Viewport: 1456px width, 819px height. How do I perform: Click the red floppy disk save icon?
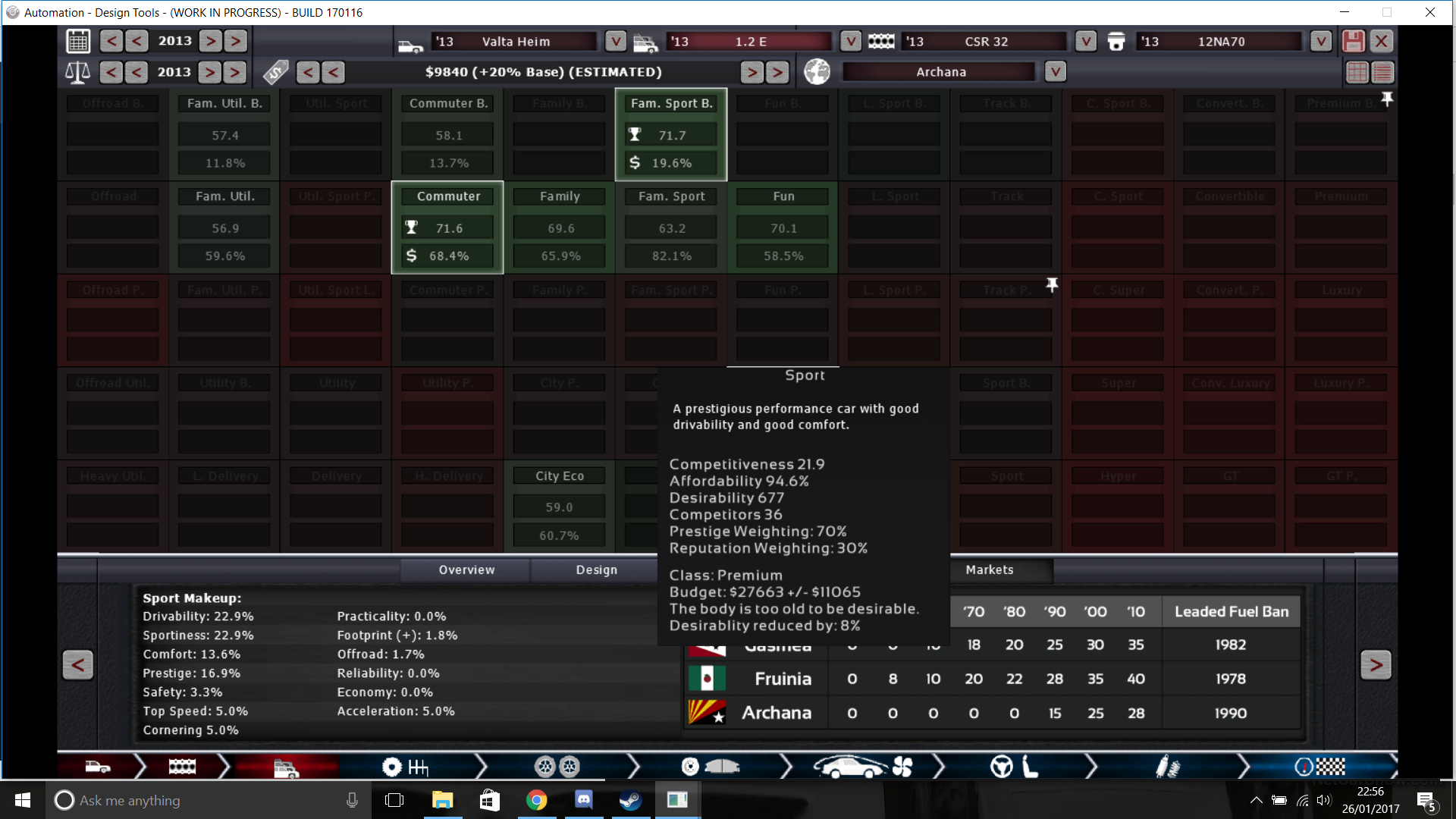click(1353, 41)
